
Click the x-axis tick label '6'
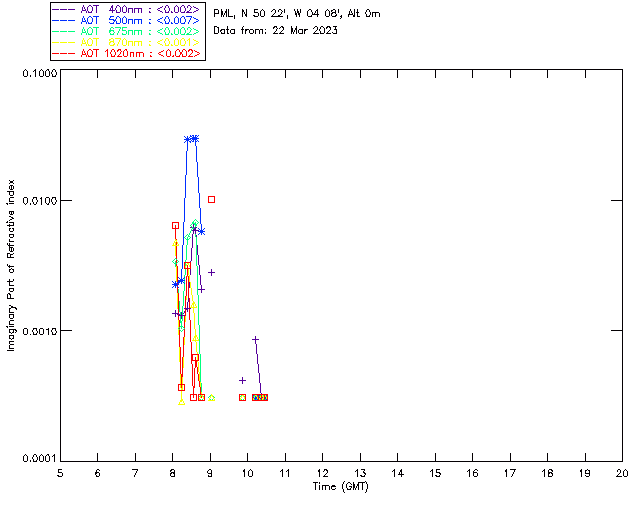click(x=98, y=473)
